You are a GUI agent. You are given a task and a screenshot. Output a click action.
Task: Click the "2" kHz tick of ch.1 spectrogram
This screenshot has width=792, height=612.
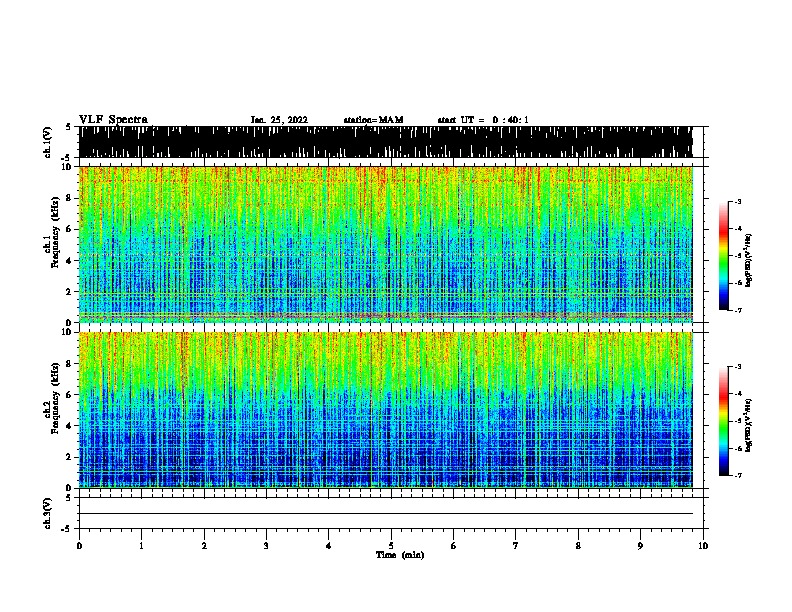[69, 292]
